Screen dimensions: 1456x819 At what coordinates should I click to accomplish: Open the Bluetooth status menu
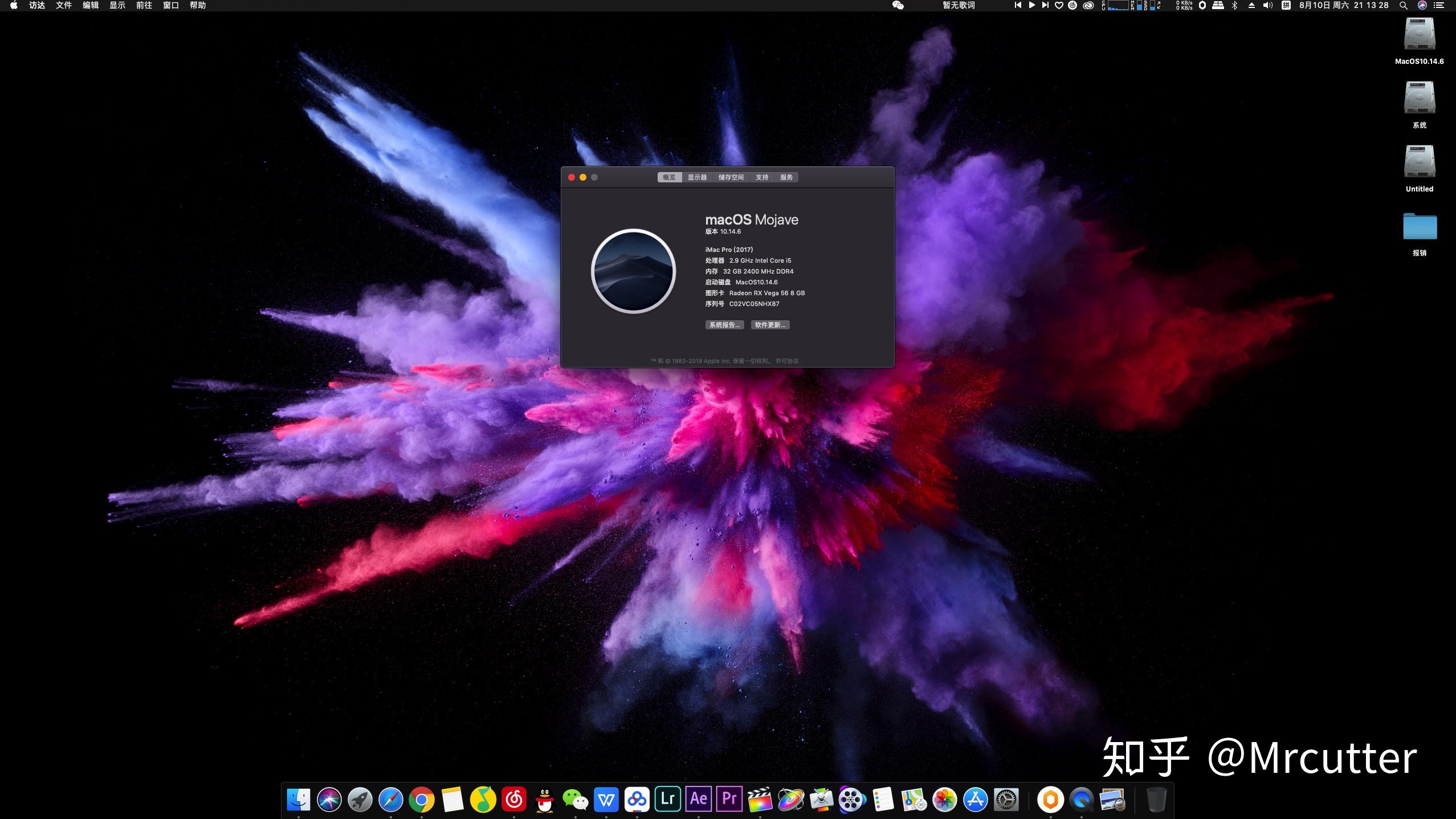1234,5
